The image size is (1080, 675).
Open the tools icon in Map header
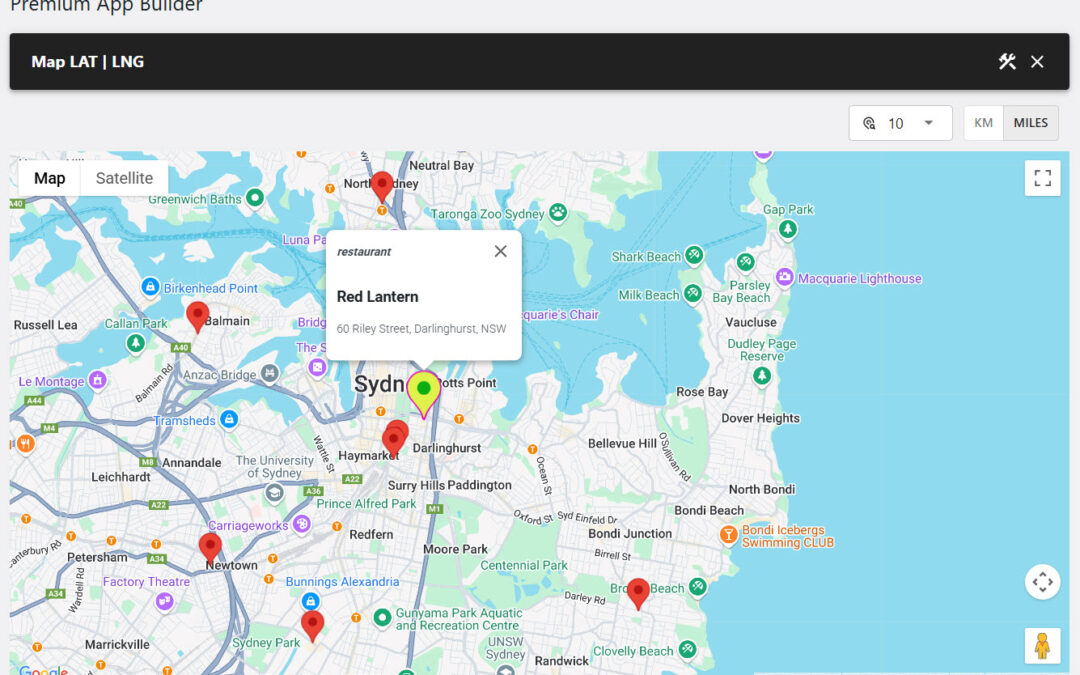pyautogui.click(x=1007, y=61)
